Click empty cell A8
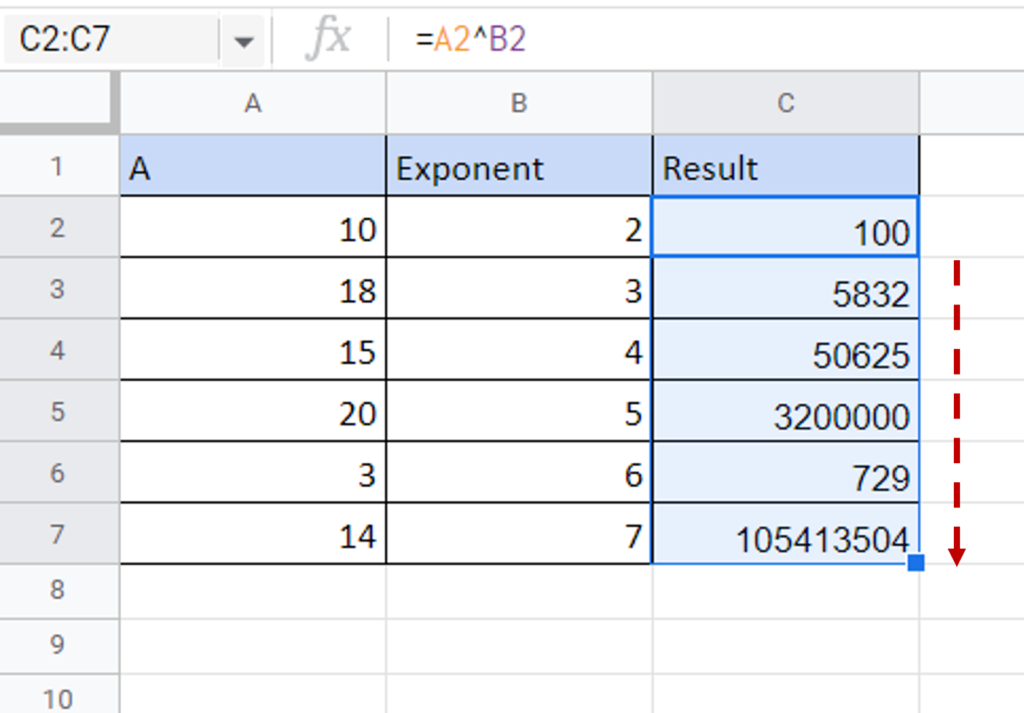1024x713 pixels. [253, 591]
